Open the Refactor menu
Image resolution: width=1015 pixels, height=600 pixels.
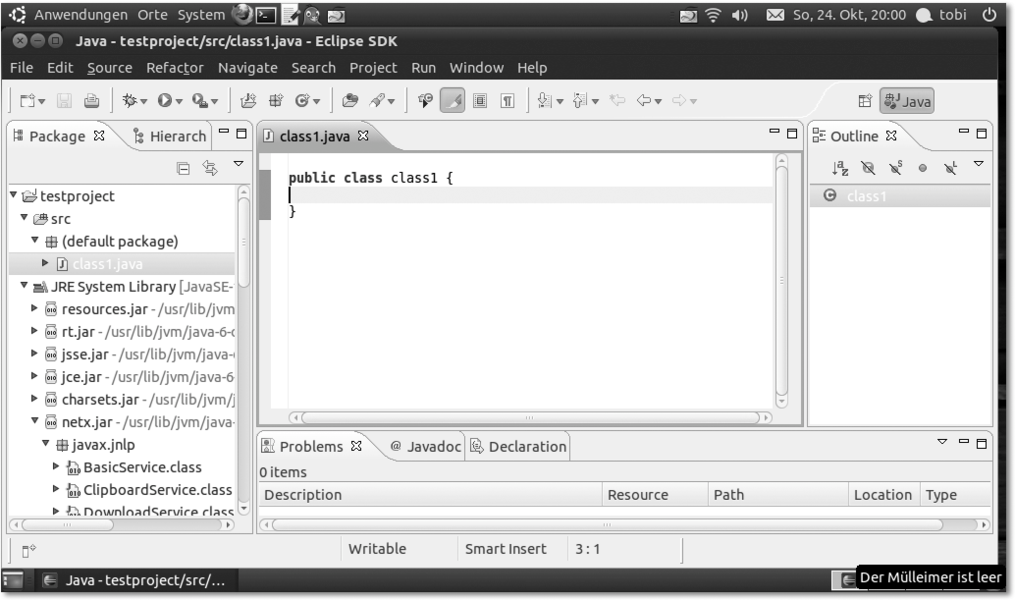[x=174, y=68]
